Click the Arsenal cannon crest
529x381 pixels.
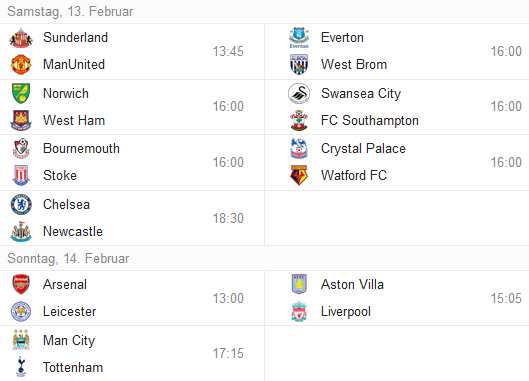[21, 284]
